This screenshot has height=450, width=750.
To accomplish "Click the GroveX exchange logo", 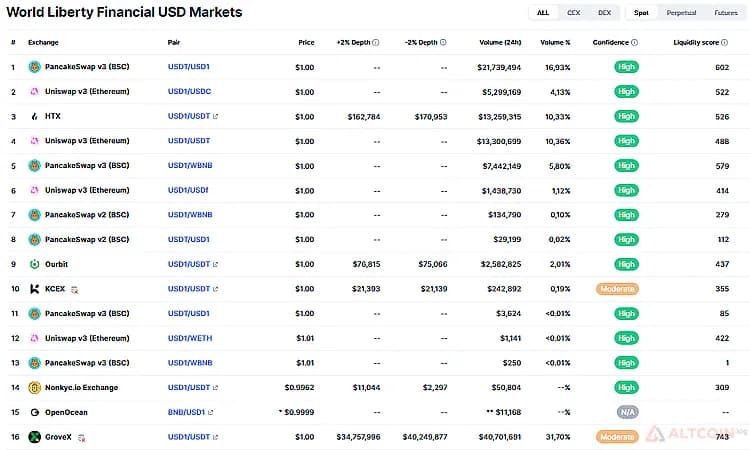I will tap(34, 437).
